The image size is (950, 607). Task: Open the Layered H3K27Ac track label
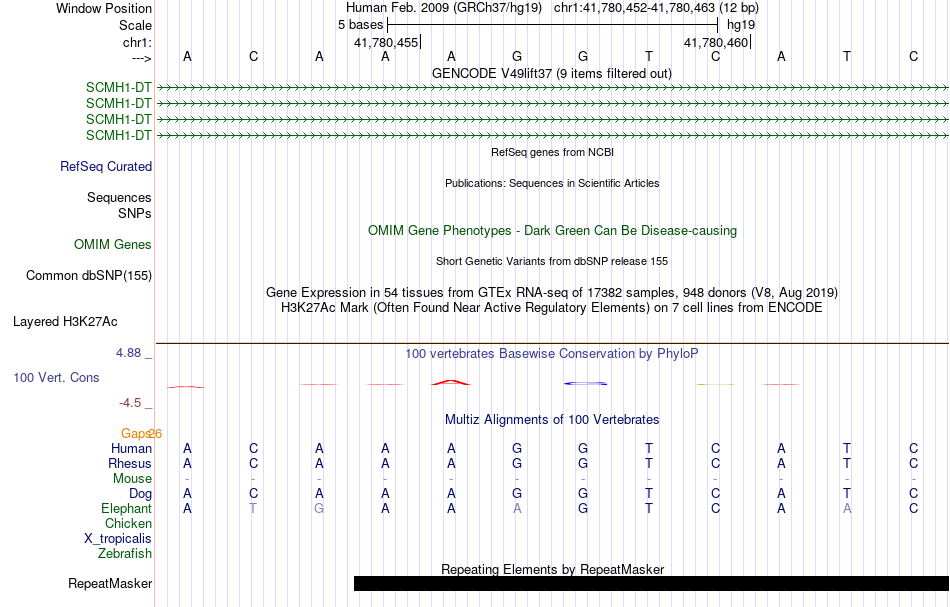tap(65, 322)
